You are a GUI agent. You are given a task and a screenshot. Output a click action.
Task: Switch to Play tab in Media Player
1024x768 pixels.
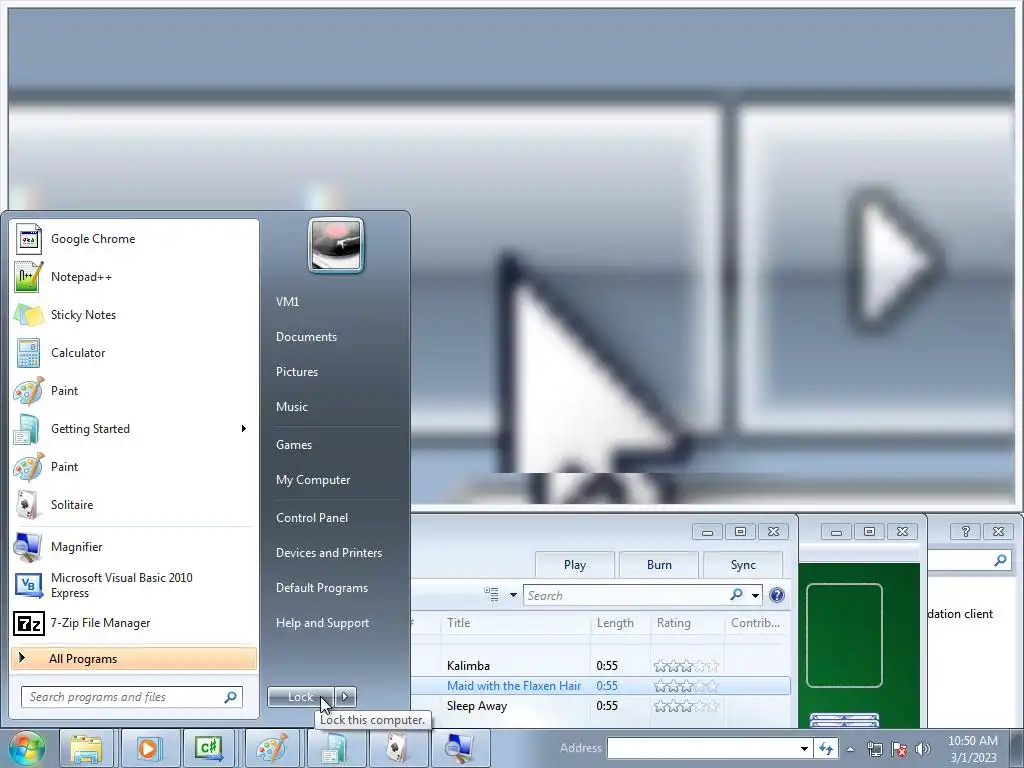point(575,565)
